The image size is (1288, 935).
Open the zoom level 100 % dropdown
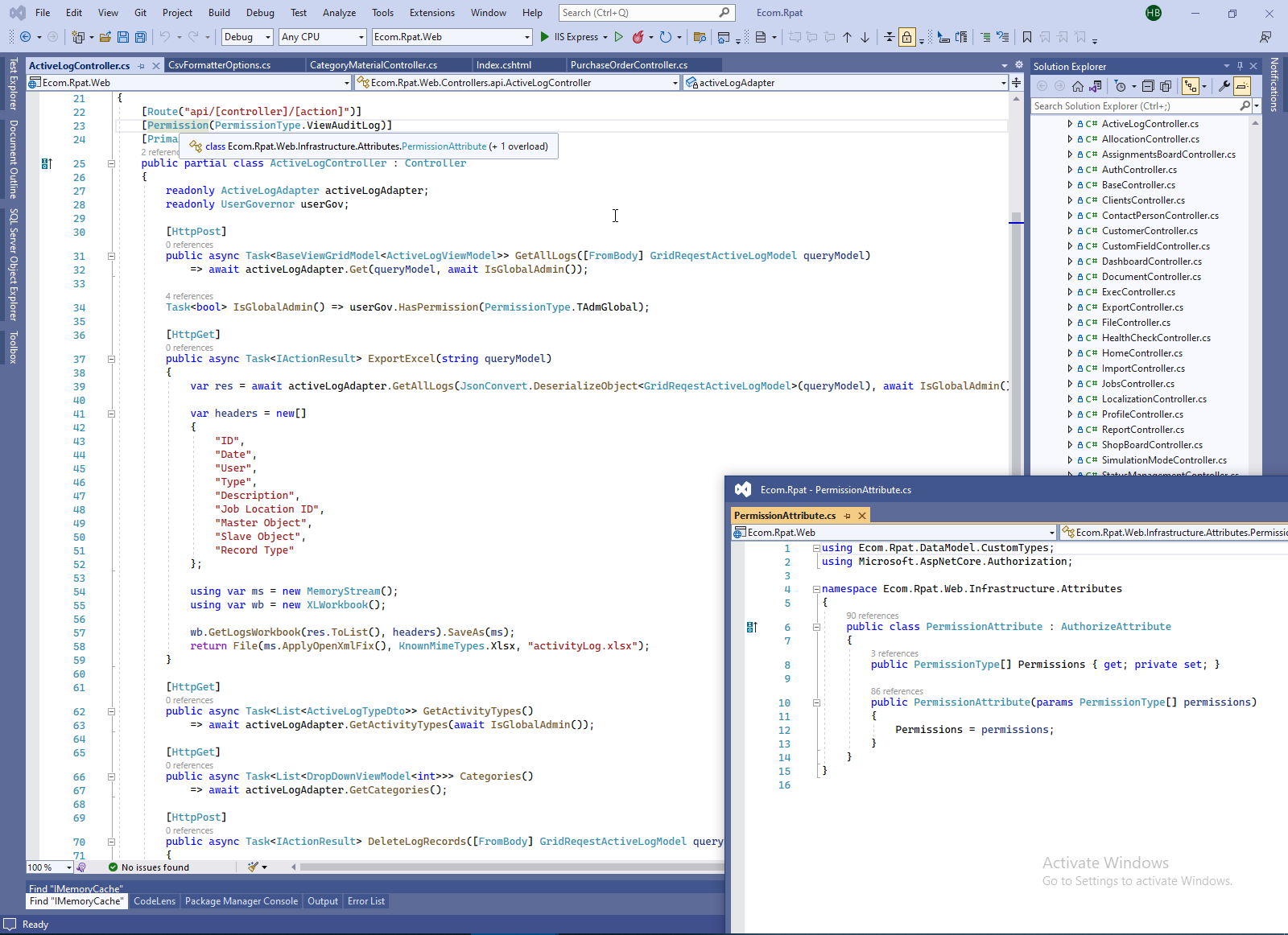(68, 867)
